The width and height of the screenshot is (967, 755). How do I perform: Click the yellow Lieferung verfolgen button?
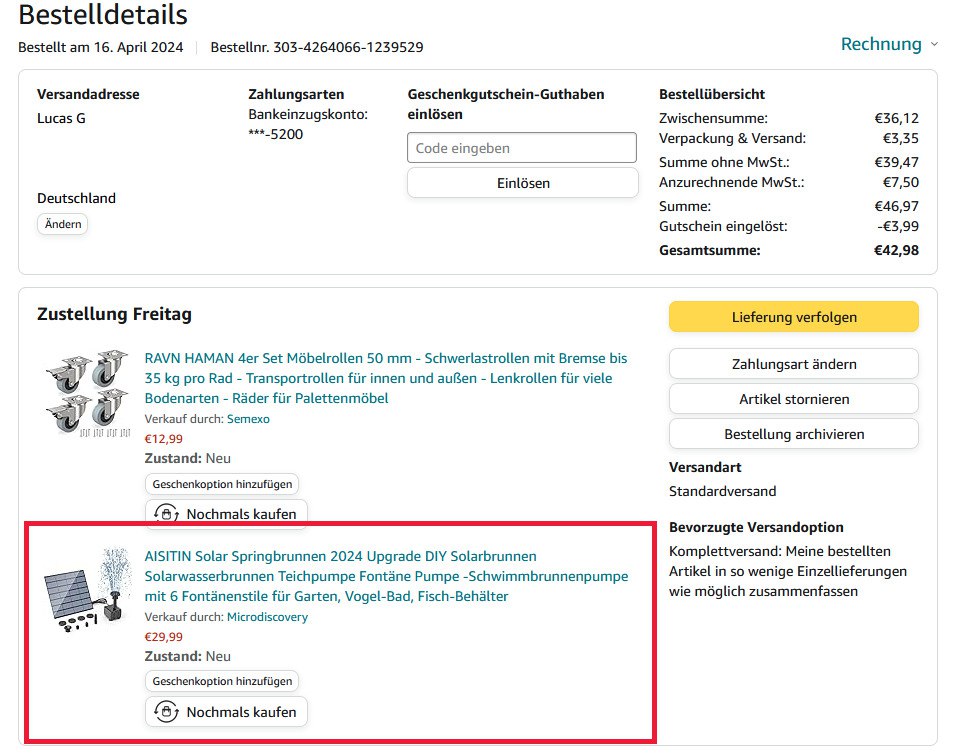tap(793, 317)
